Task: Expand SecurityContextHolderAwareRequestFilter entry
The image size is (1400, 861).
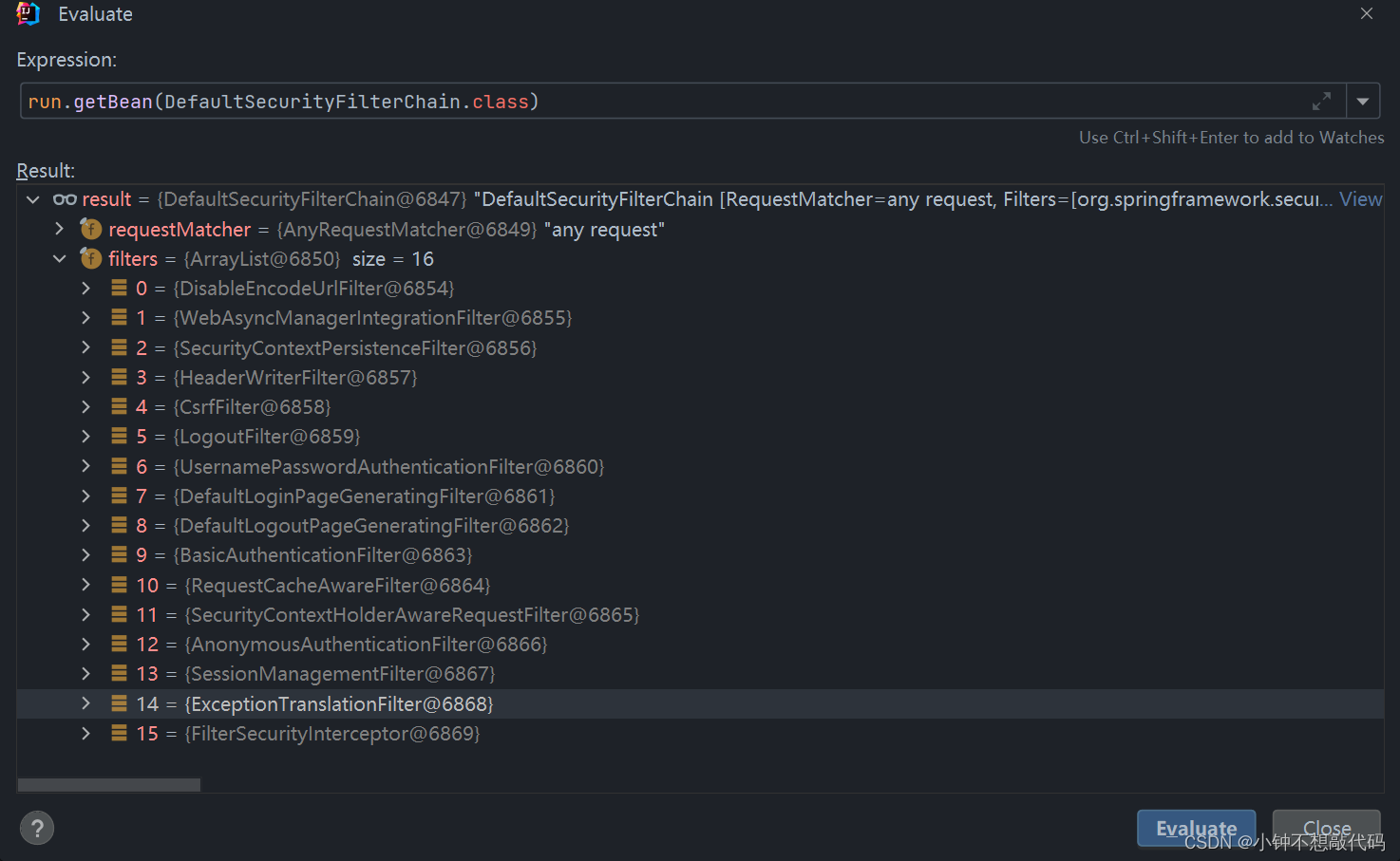Action: [86, 614]
